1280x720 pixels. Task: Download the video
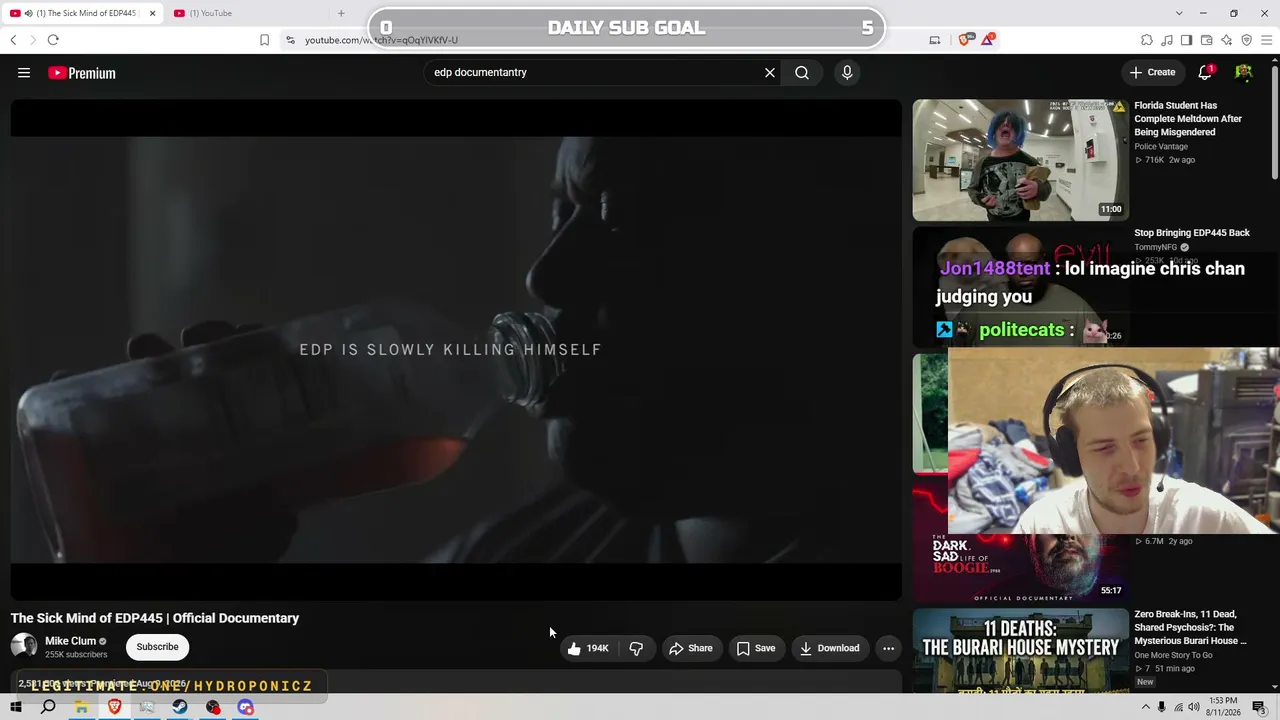829,648
